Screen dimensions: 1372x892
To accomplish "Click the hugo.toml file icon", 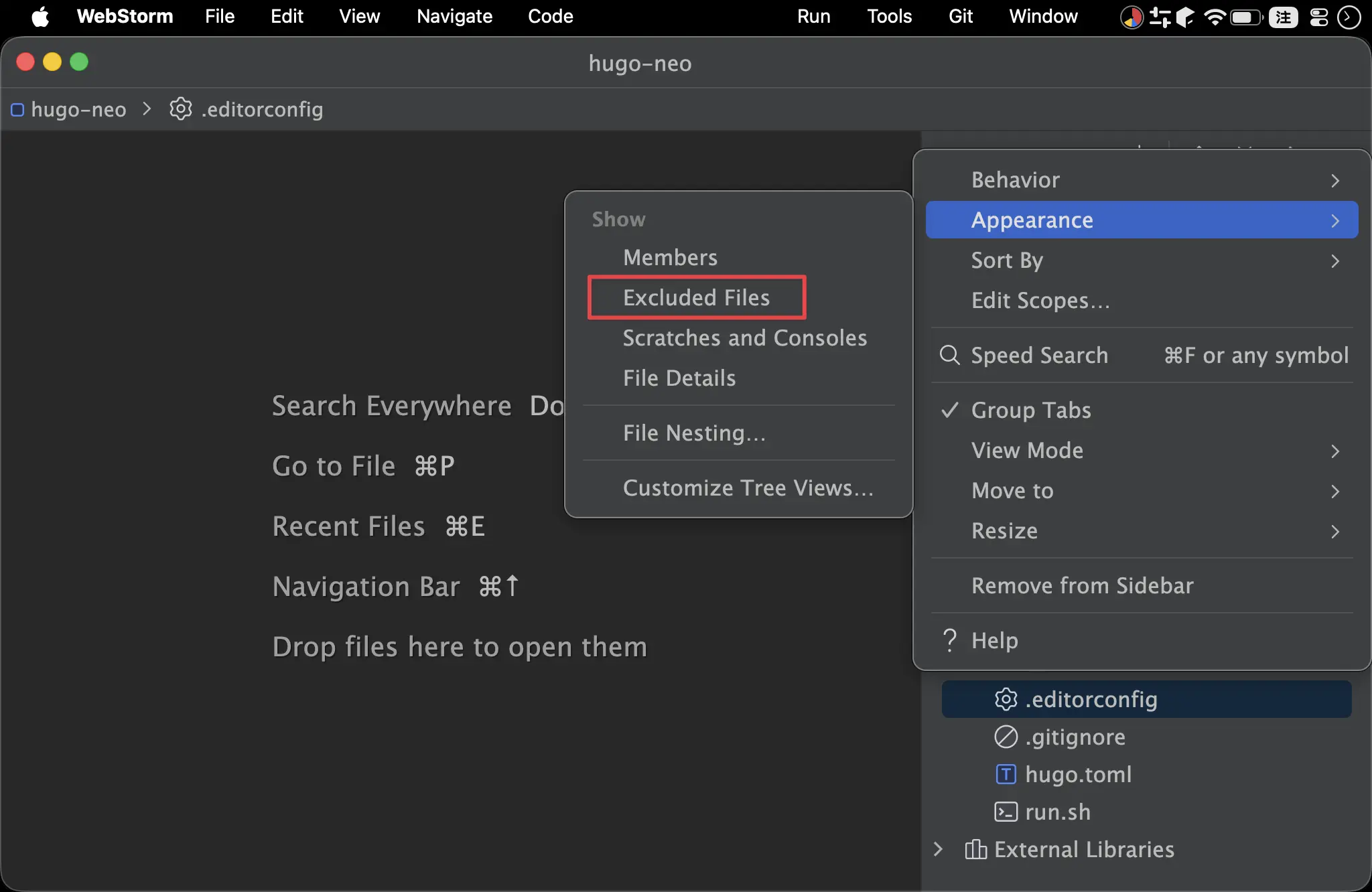I will [1006, 774].
